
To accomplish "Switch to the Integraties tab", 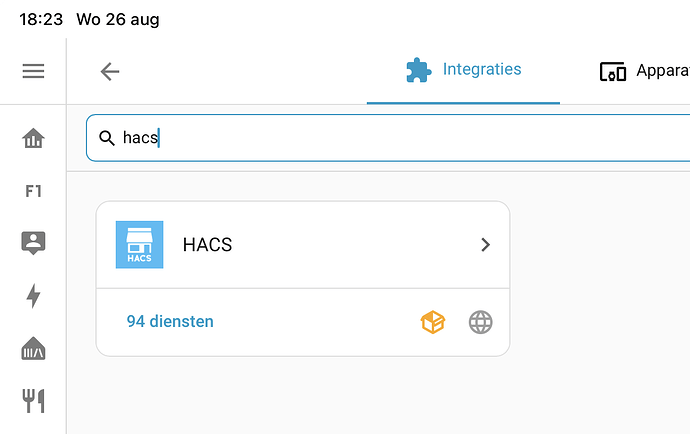I will click(x=463, y=70).
